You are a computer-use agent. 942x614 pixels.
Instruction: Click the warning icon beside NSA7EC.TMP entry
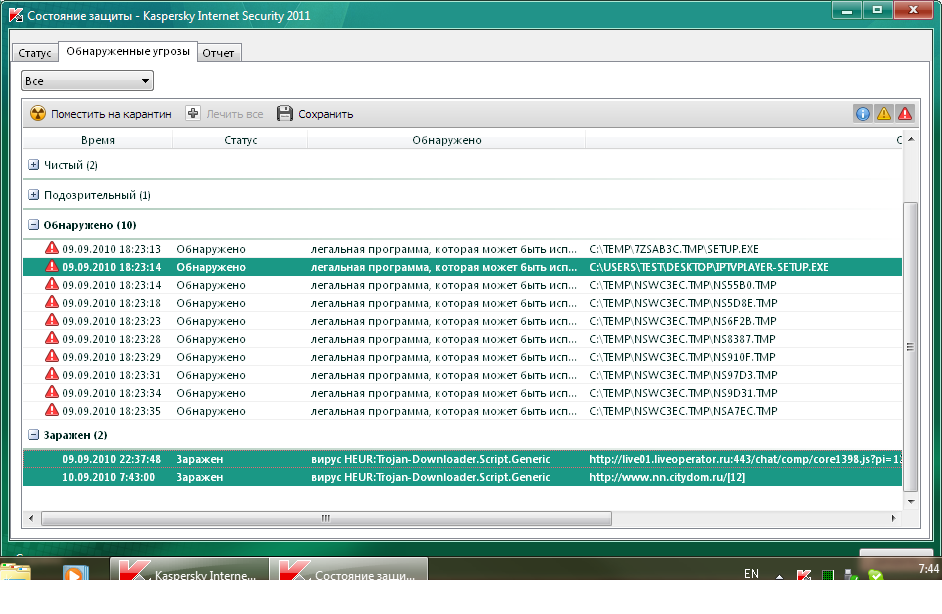click(x=52, y=411)
